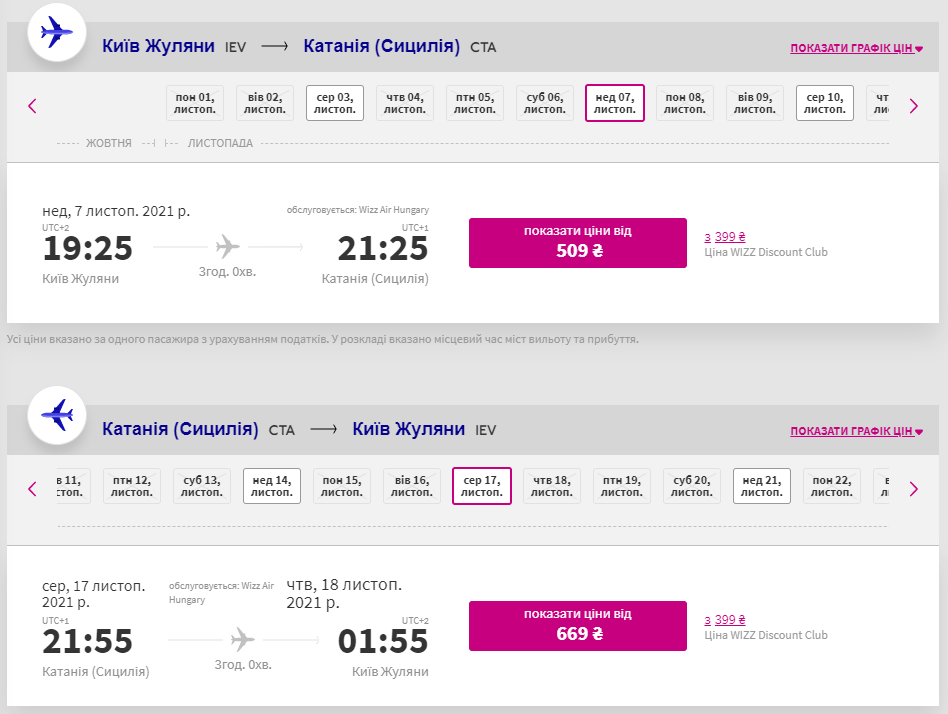Show earlier return dates with left arrow

(x=32, y=488)
